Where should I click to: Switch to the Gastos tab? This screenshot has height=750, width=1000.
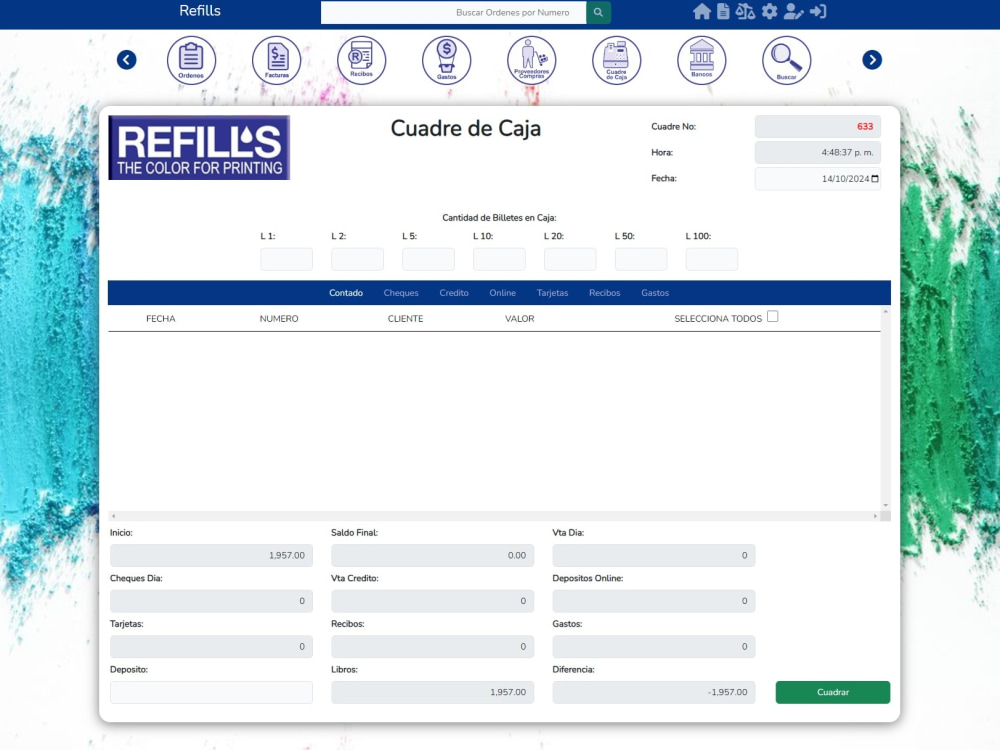[x=655, y=293]
